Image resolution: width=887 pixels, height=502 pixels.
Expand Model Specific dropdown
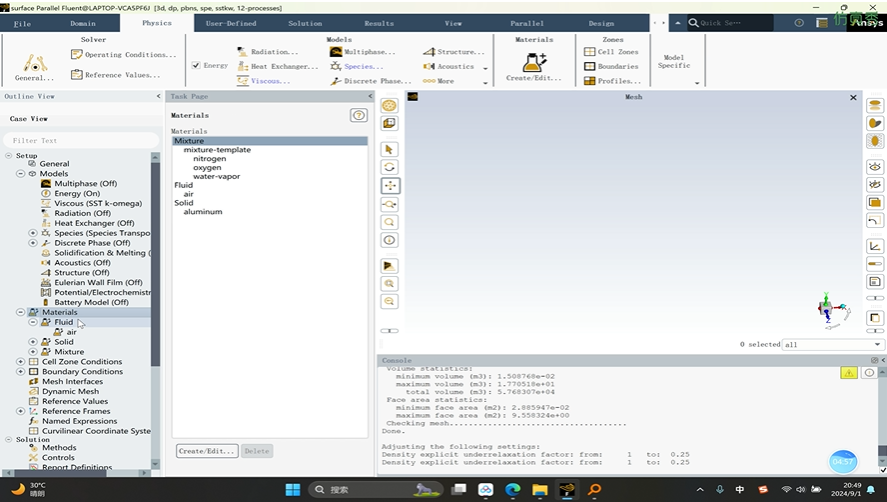click(x=697, y=83)
